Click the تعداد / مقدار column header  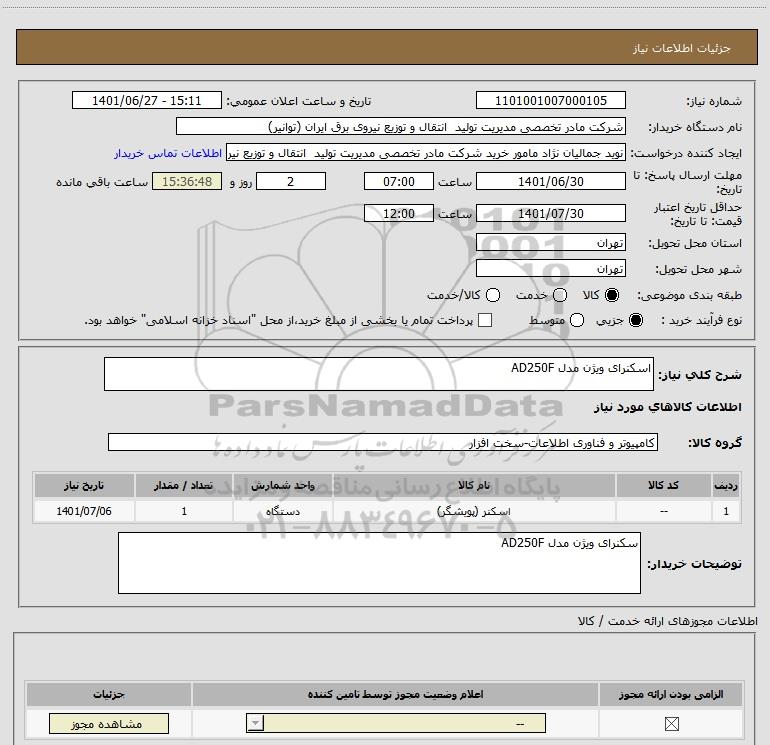(x=184, y=485)
